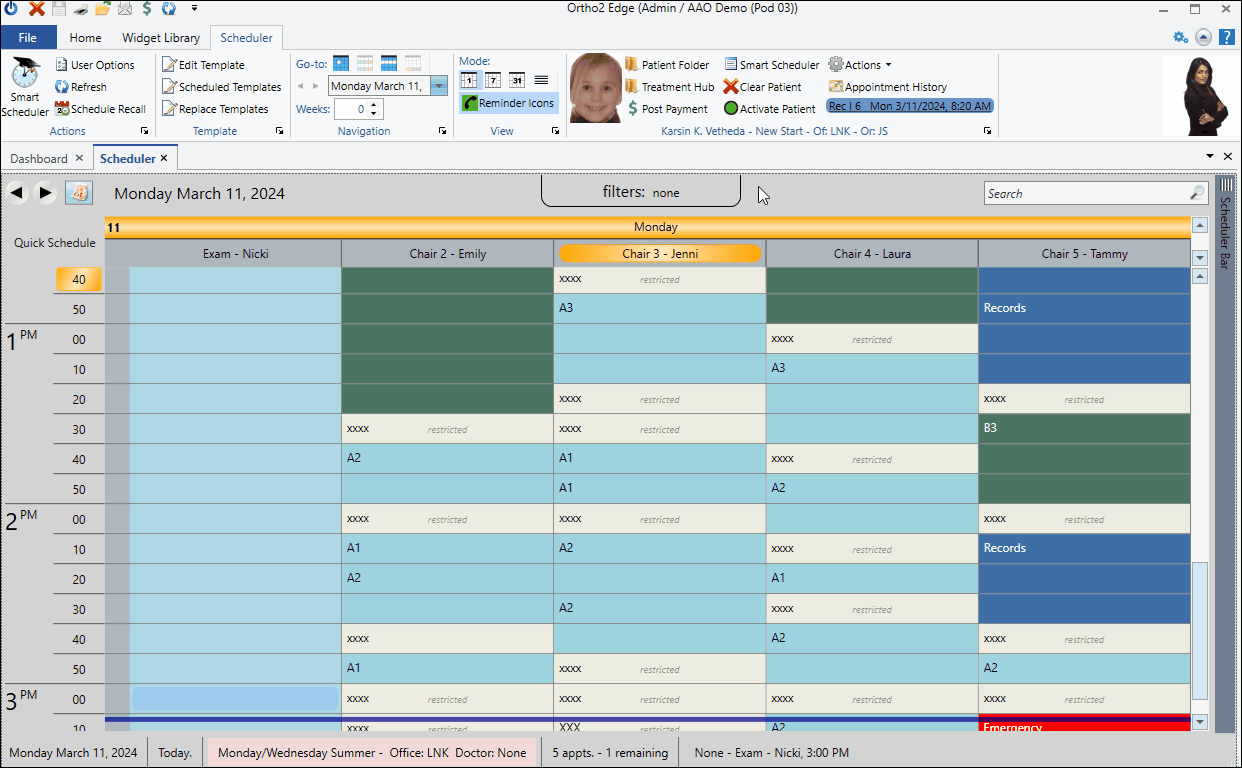
Task: Expand the Template group dialog launcher
Action: click(x=279, y=131)
